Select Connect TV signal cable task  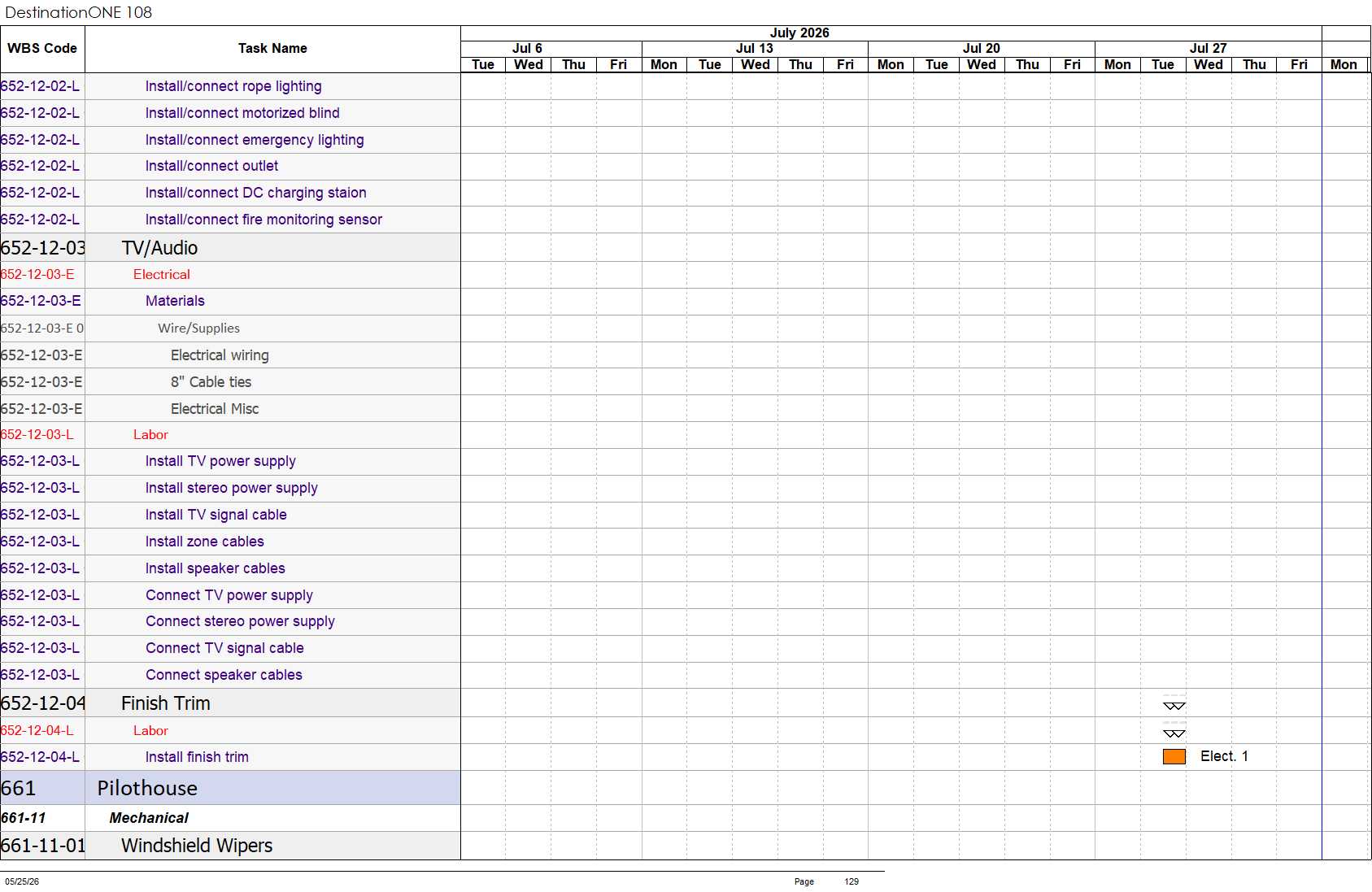pyautogui.click(x=224, y=648)
